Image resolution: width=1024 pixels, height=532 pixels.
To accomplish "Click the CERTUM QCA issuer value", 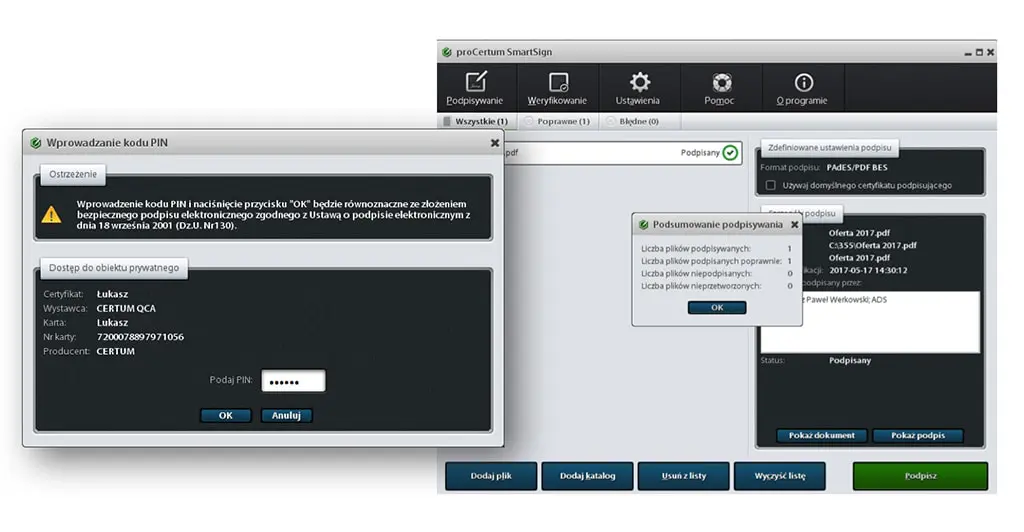I will point(126,308).
